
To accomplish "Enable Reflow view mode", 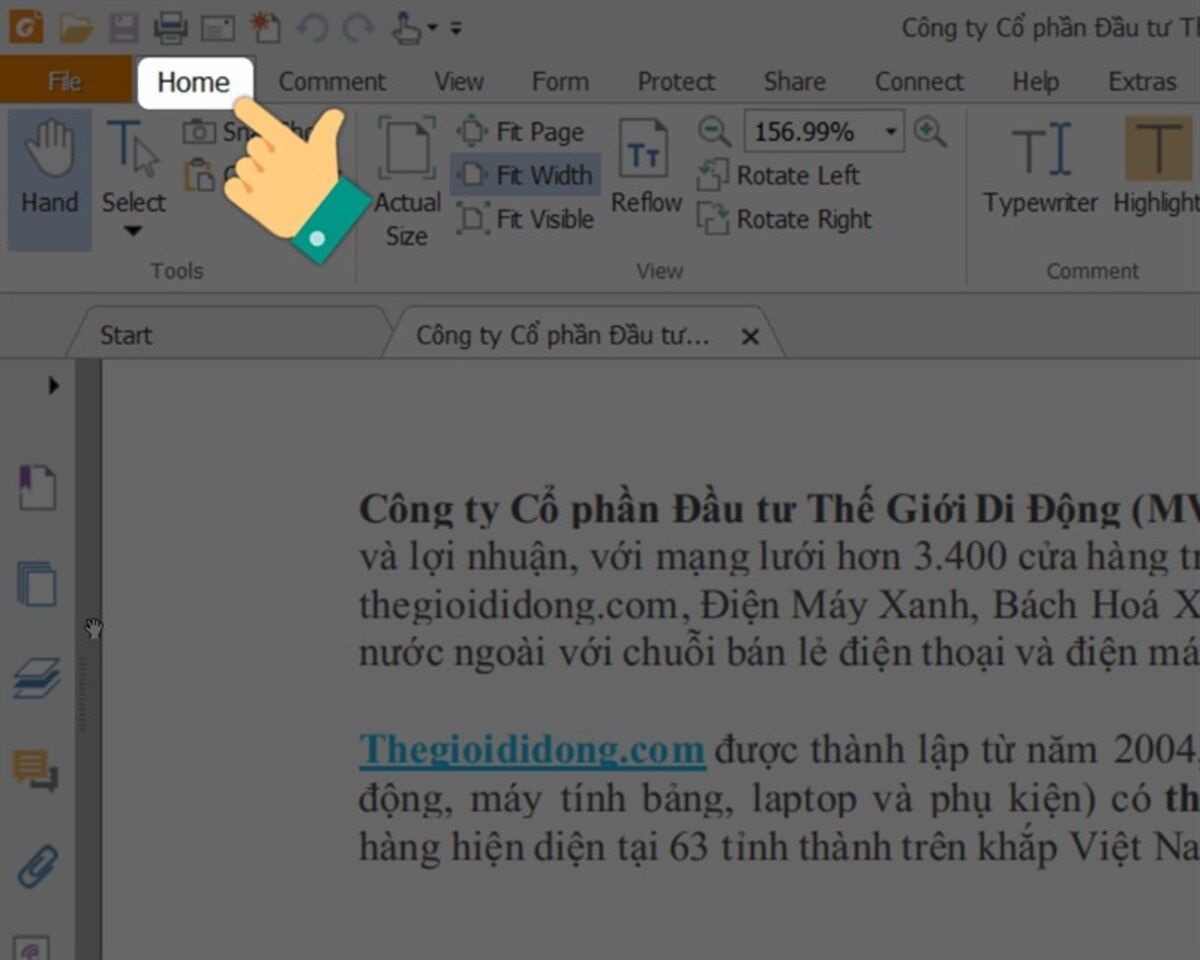I will click(646, 168).
